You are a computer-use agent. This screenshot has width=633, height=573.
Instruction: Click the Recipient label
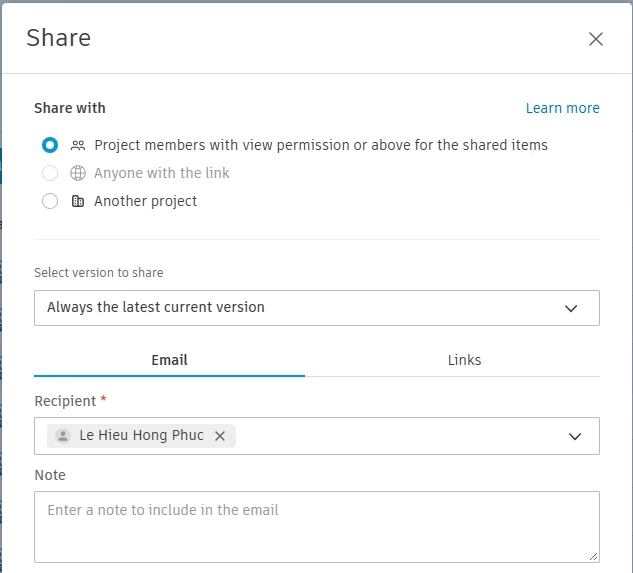click(x=65, y=401)
